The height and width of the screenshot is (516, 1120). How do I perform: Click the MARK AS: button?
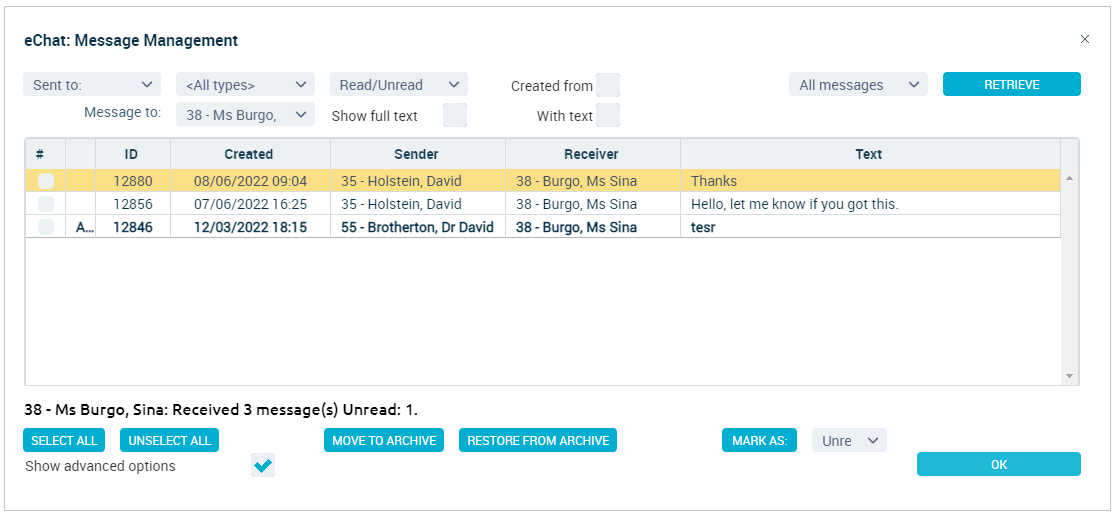coord(759,440)
